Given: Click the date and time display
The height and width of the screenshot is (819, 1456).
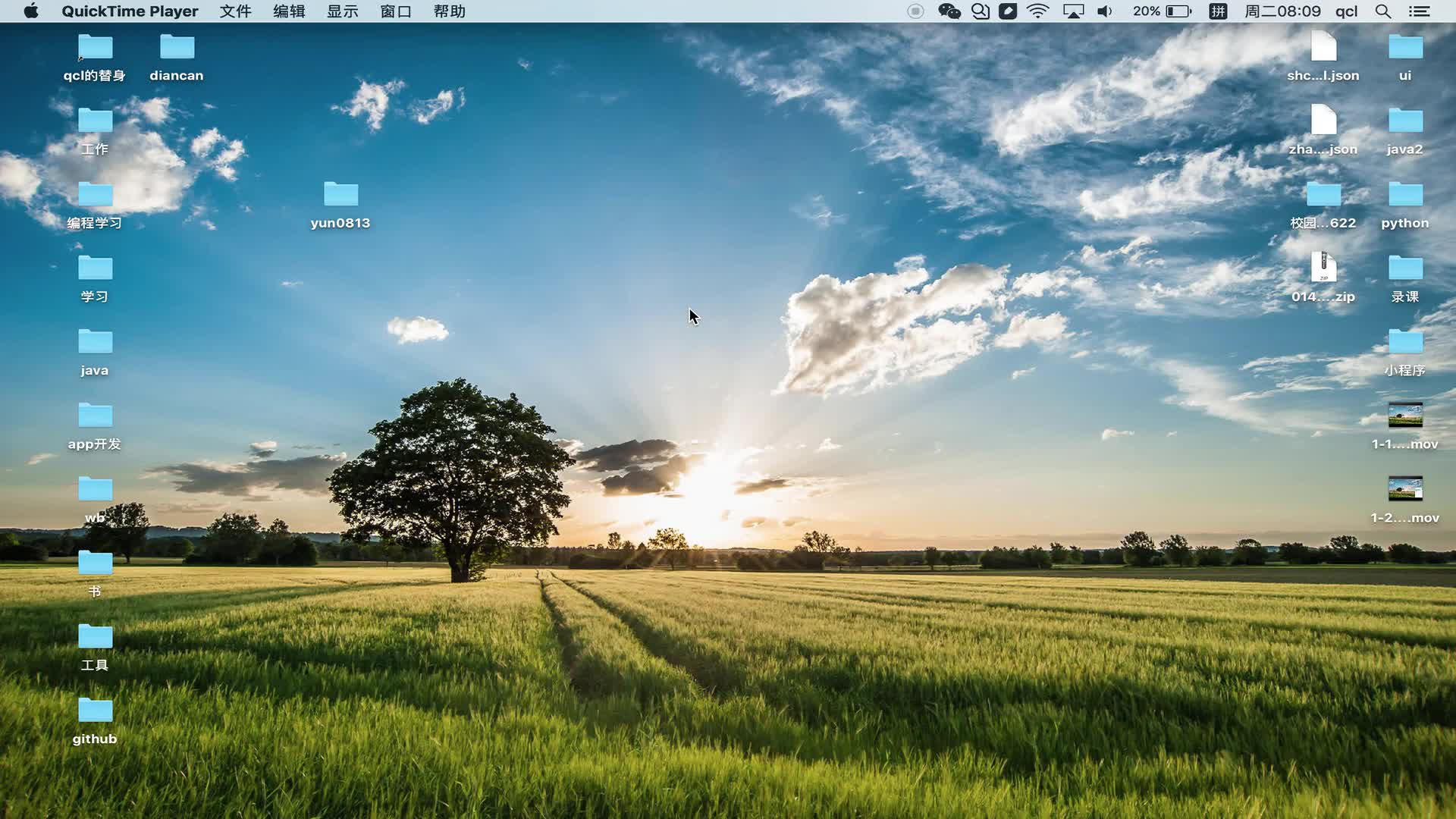Looking at the screenshot, I should click(x=1282, y=11).
